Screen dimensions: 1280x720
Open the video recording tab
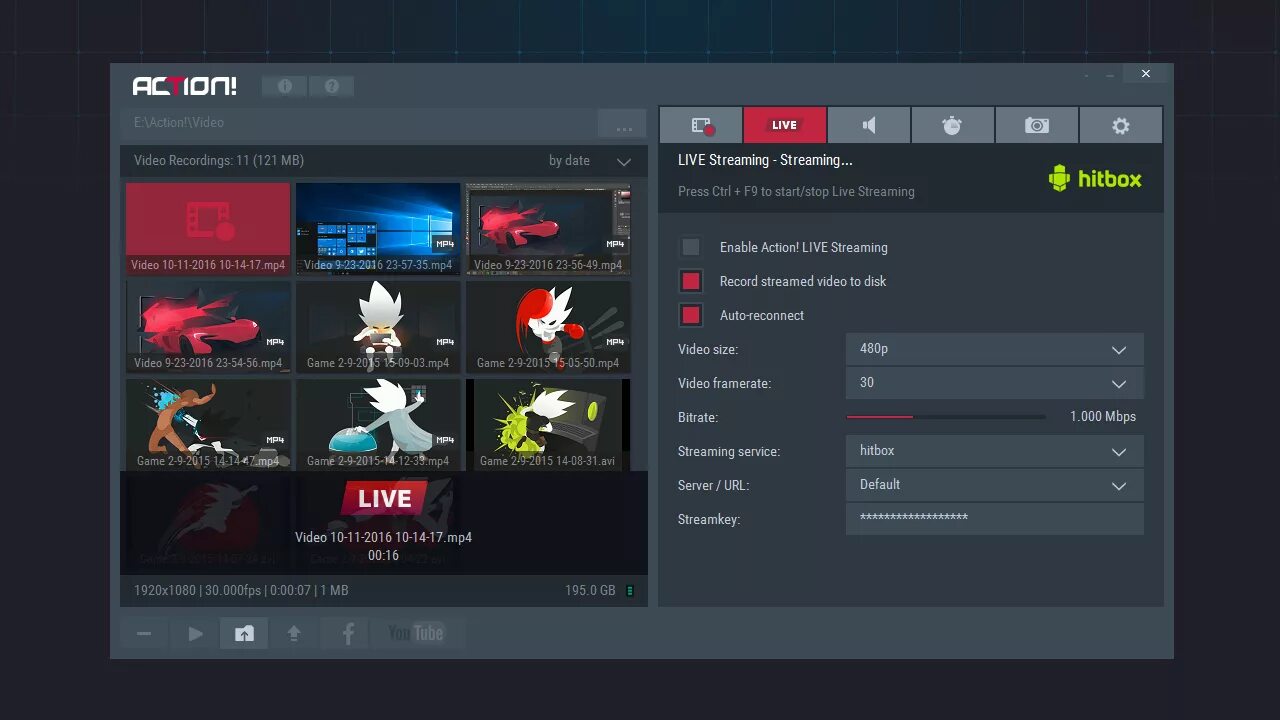click(x=701, y=125)
